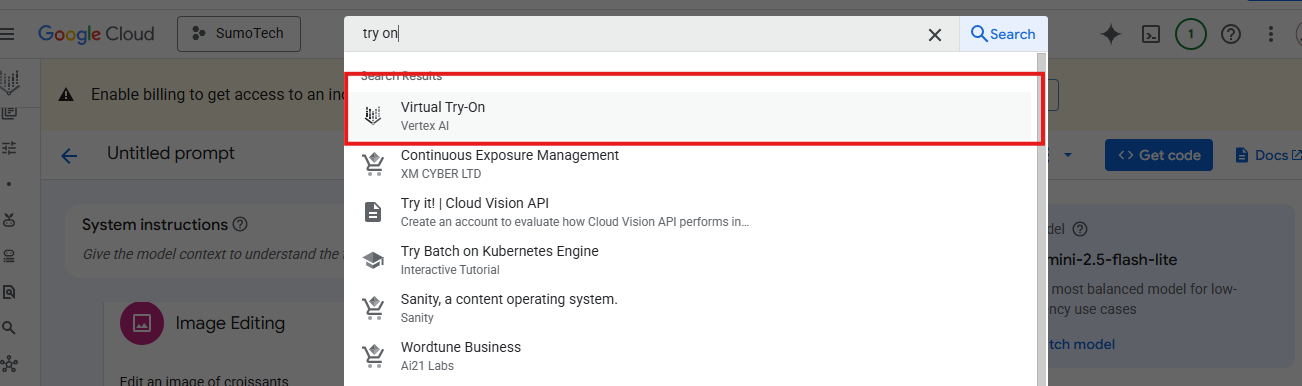Open Try Batch on Kubernetes Engine tutorial

coord(690,259)
